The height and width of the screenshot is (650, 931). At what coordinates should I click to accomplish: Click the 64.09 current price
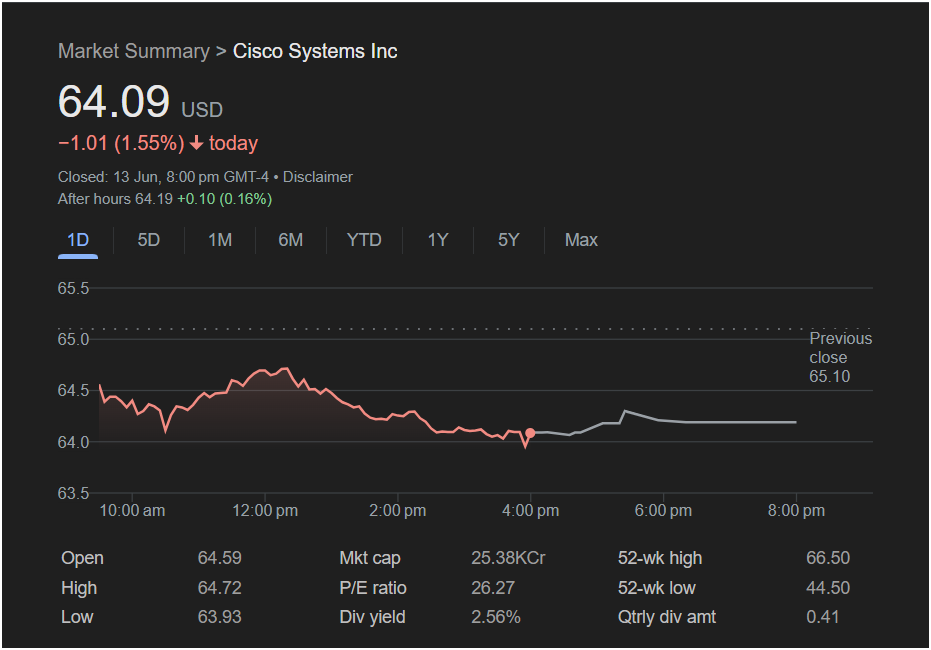tap(114, 102)
